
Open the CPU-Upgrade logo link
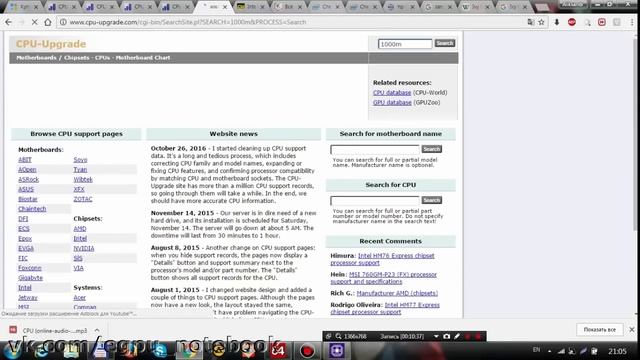tap(51, 44)
